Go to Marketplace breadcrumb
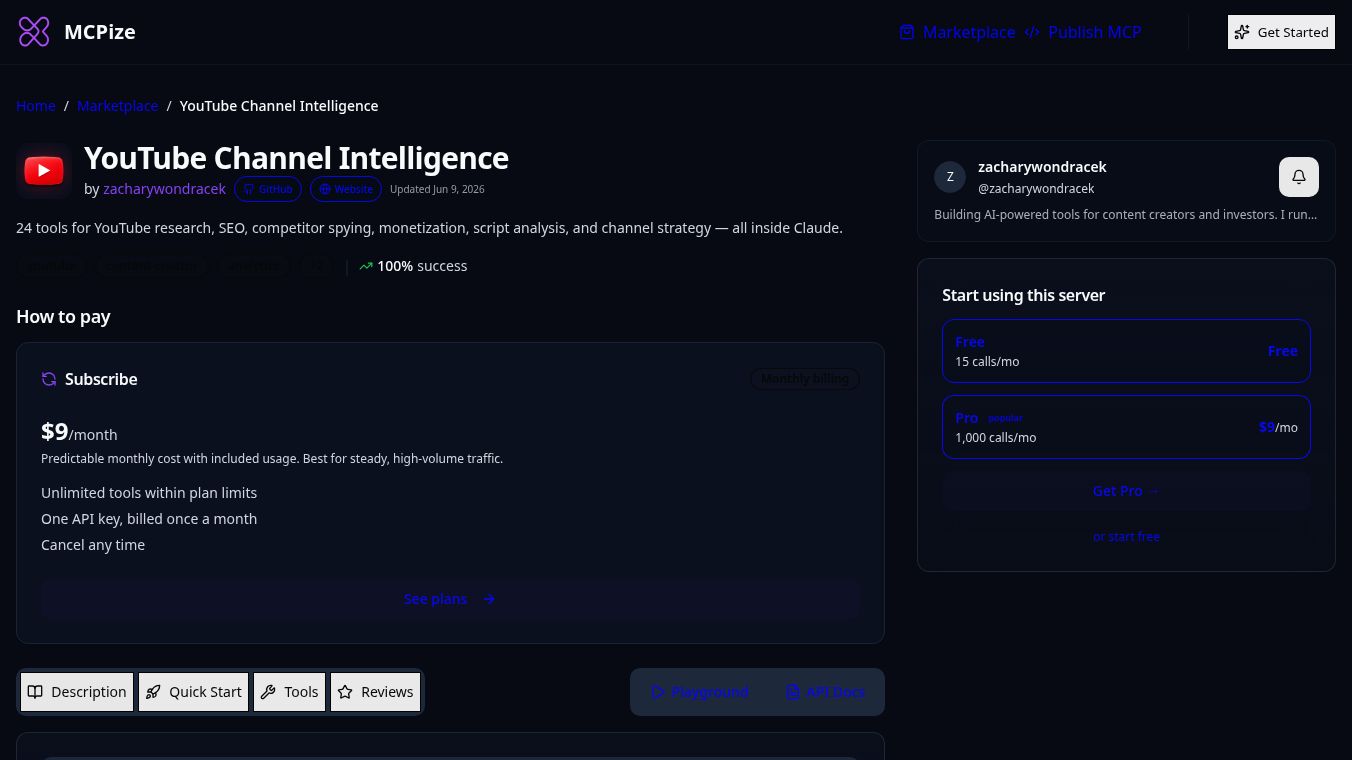Image resolution: width=1352 pixels, height=760 pixels. (x=117, y=106)
